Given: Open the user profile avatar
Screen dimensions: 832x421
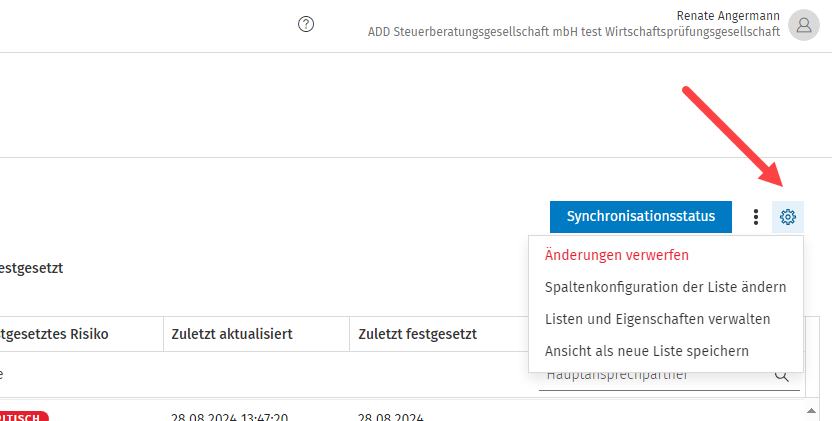Looking at the screenshot, I should point(803,25).
